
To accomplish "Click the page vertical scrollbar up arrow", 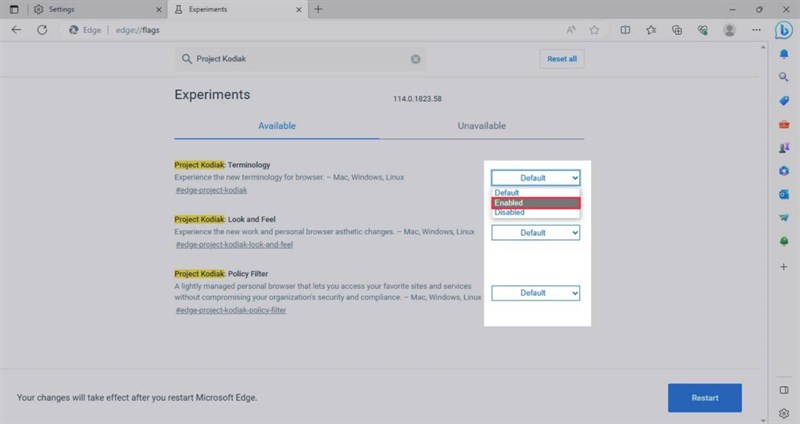I will click(x=763, y=47).
